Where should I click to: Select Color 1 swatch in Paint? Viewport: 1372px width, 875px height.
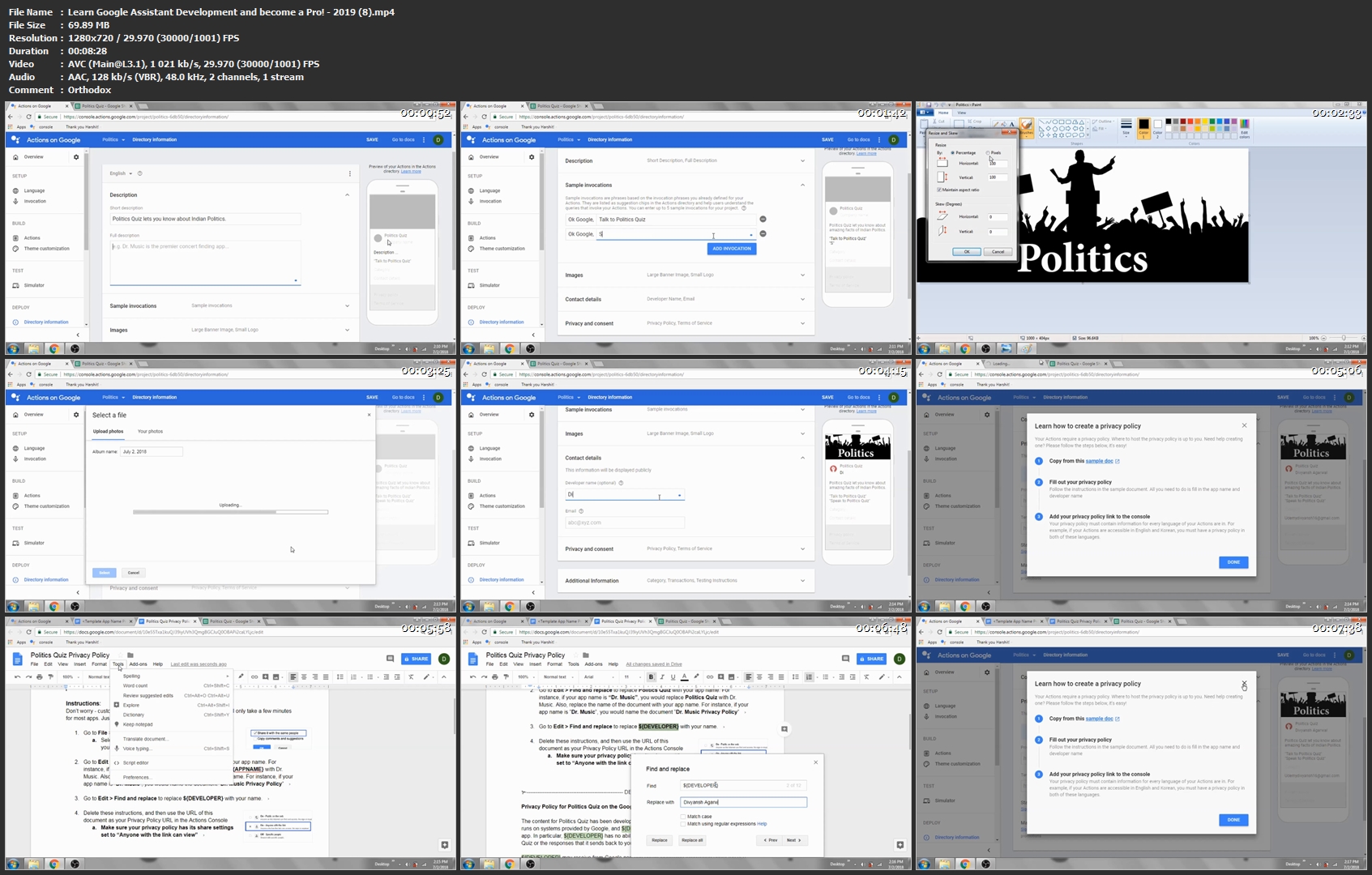tap(1143, 128)
